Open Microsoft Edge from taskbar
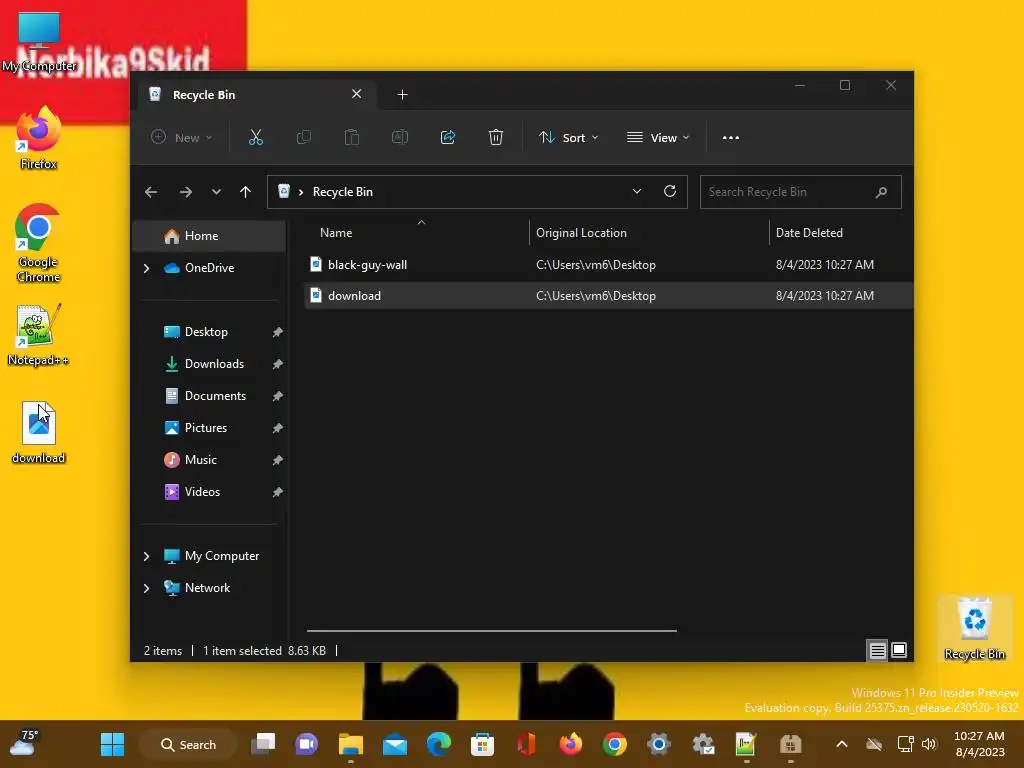Screen dimensions: 1024x768 point(439,744)
